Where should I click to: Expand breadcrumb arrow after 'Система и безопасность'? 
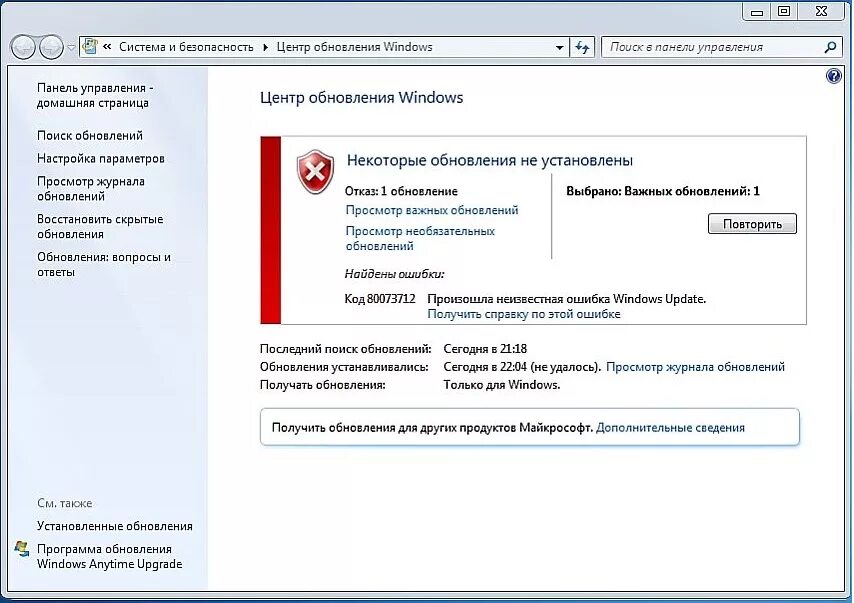point(265,47)
